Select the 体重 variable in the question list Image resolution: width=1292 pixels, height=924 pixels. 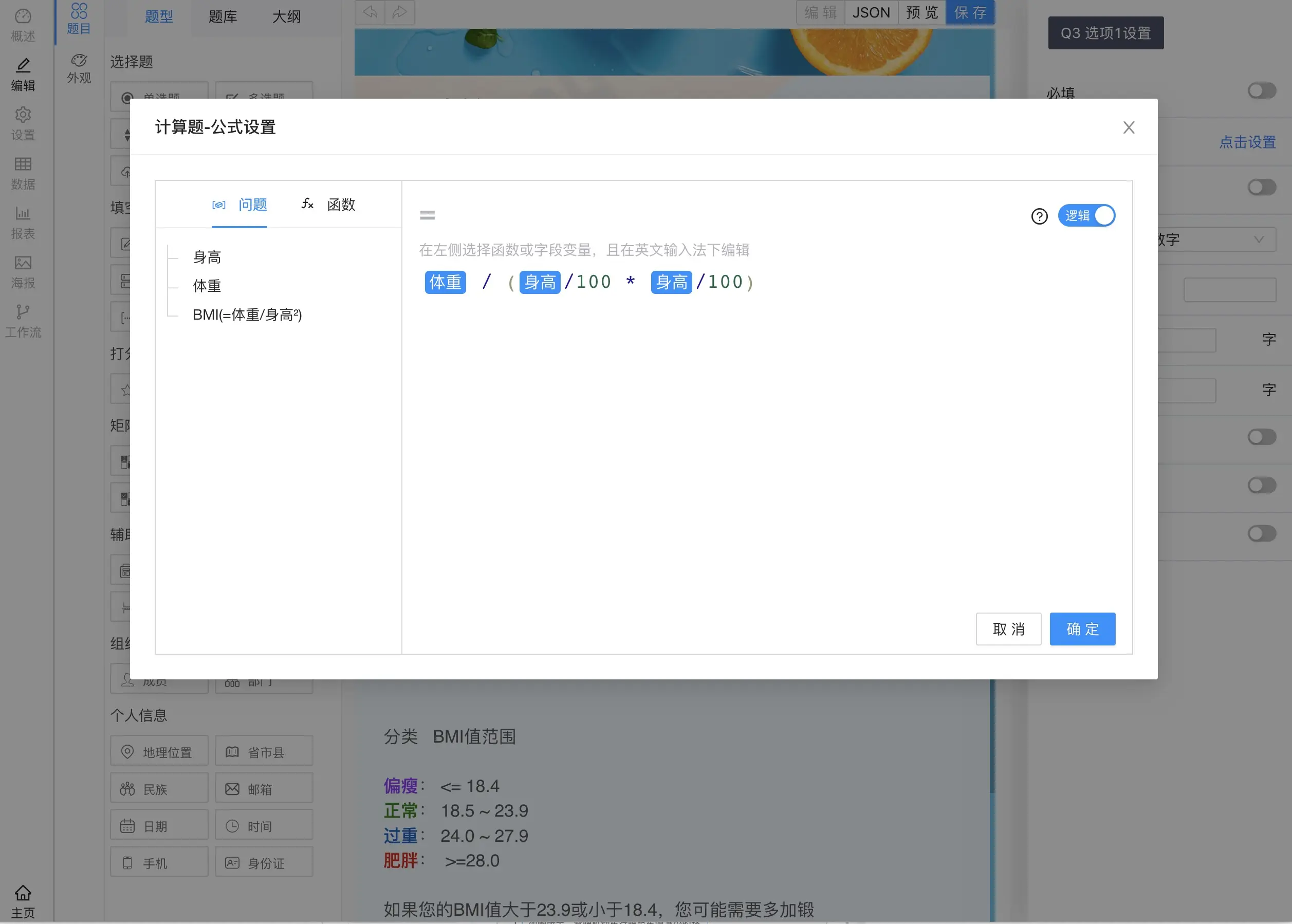(x=207, y=286)
